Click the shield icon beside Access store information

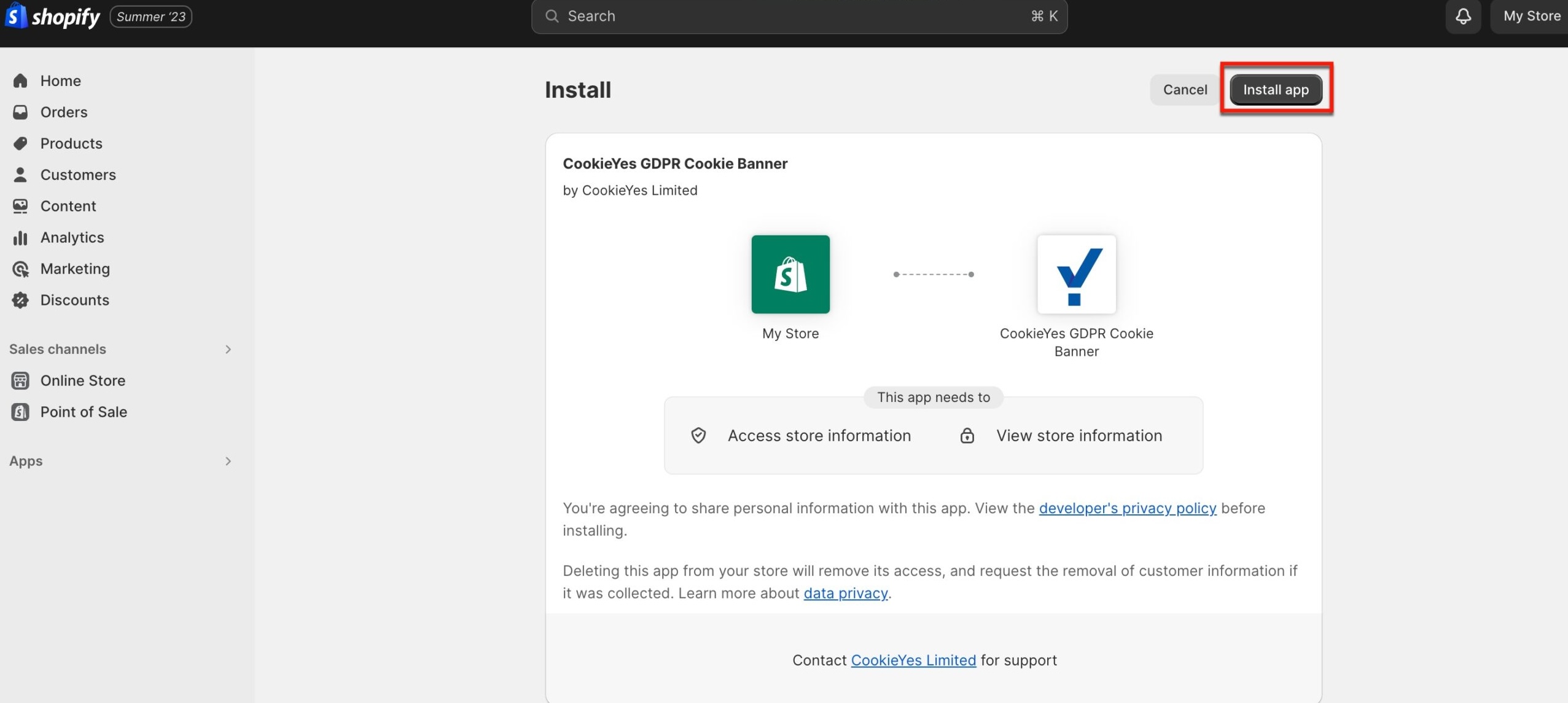[x=698, y=435]
